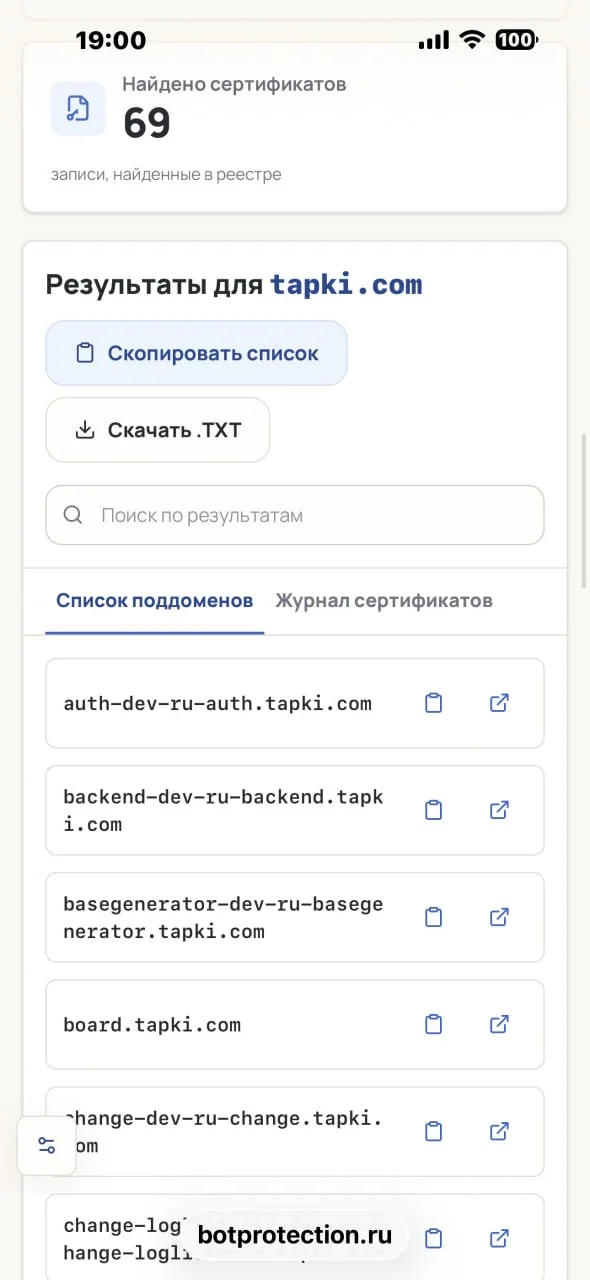Click the Скопировать список button
Screen dimensions: 590x1280
coord(196,353)
